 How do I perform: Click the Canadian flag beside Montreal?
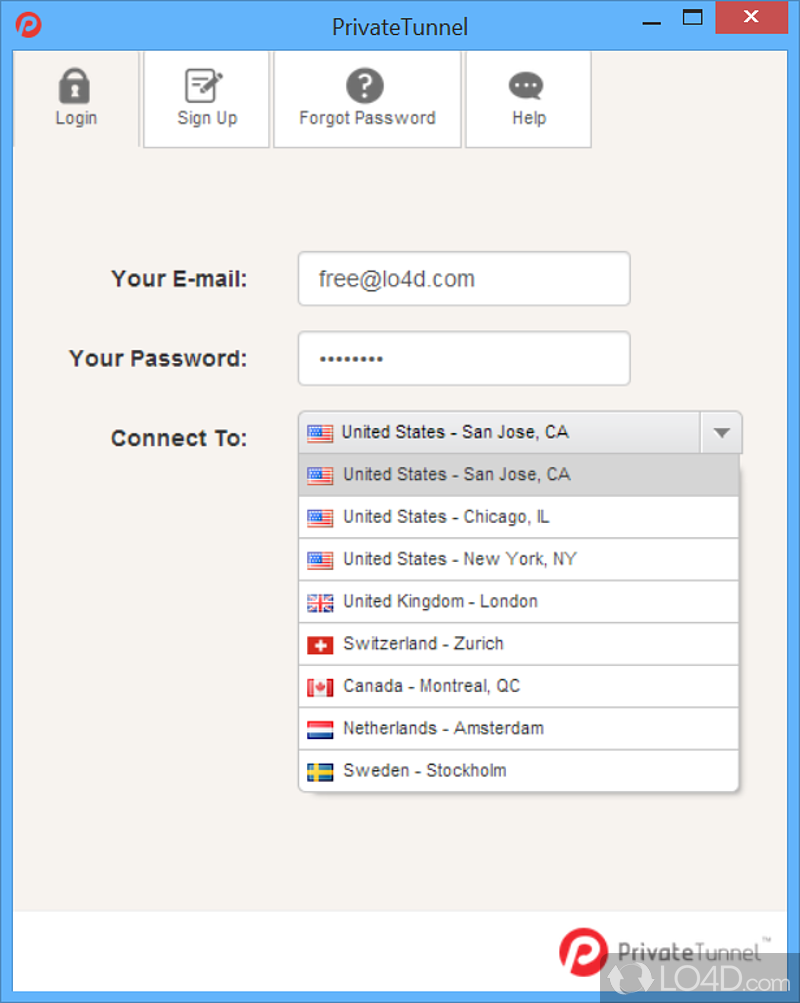point(320,687)
